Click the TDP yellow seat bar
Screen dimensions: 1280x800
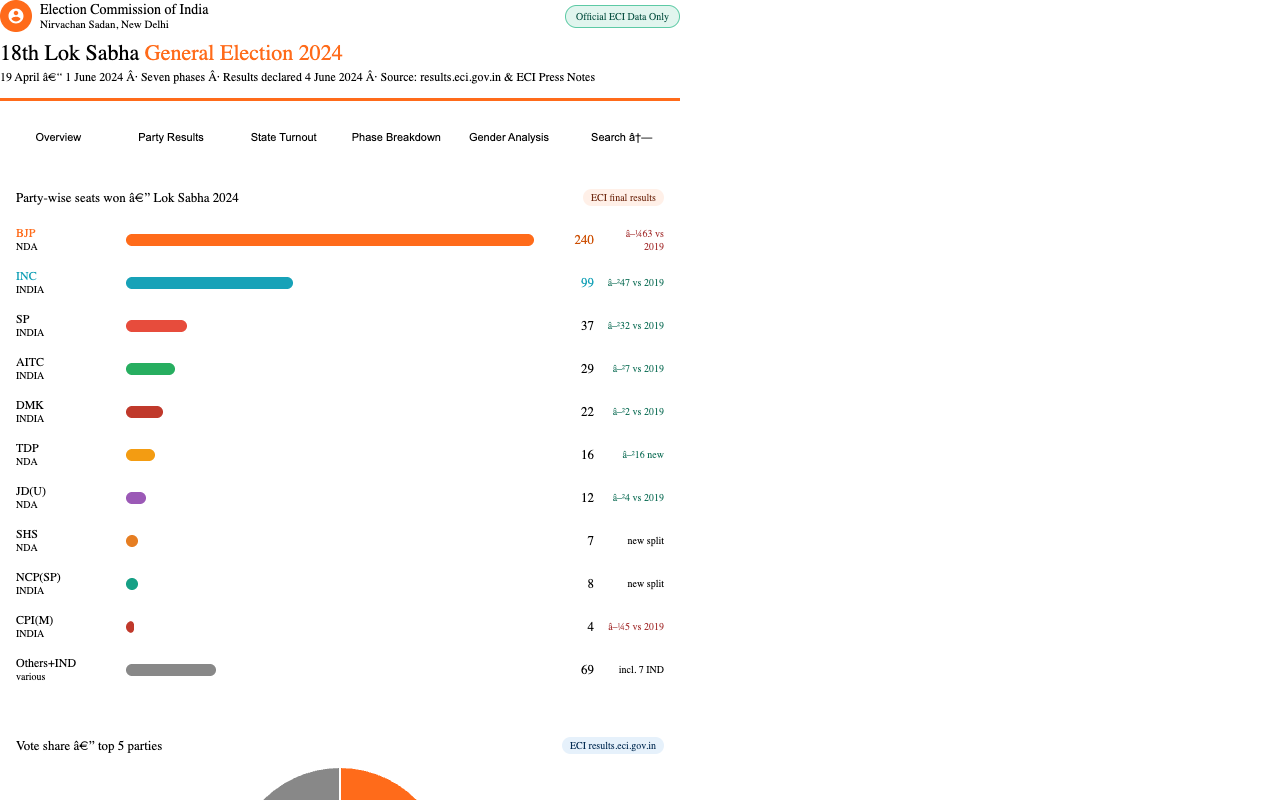(140, 455)
